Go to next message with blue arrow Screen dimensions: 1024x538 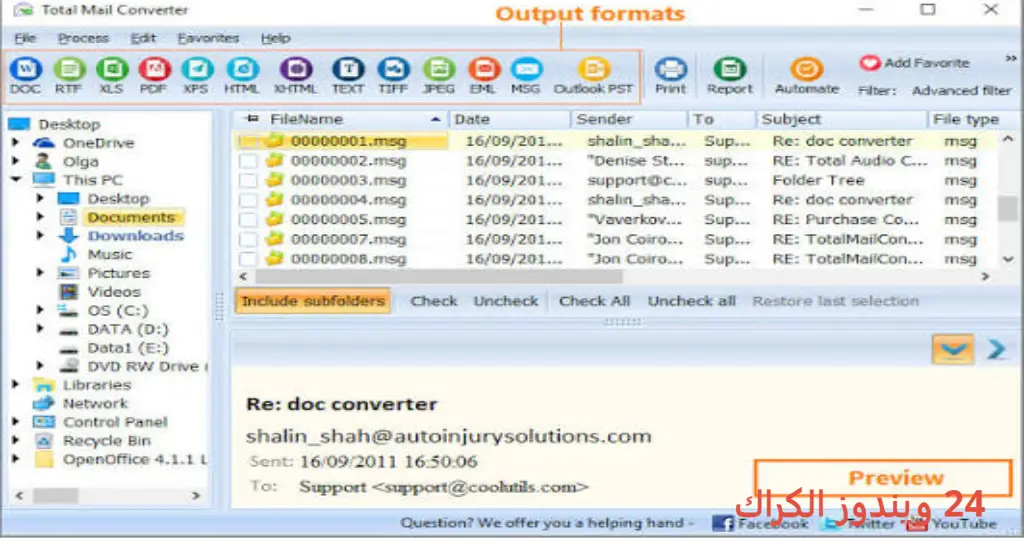[996, 349]
